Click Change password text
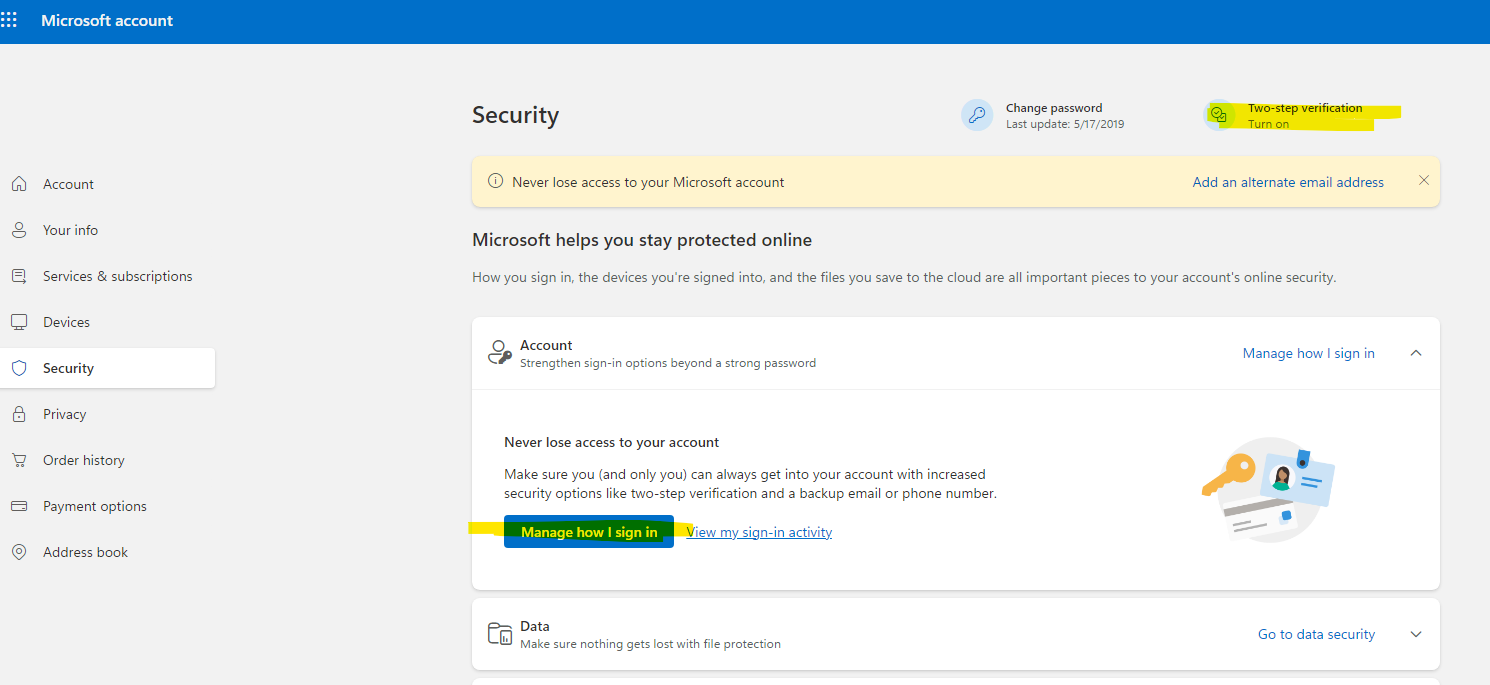Screen dimensions: 1490x685 click(1054, 108)
